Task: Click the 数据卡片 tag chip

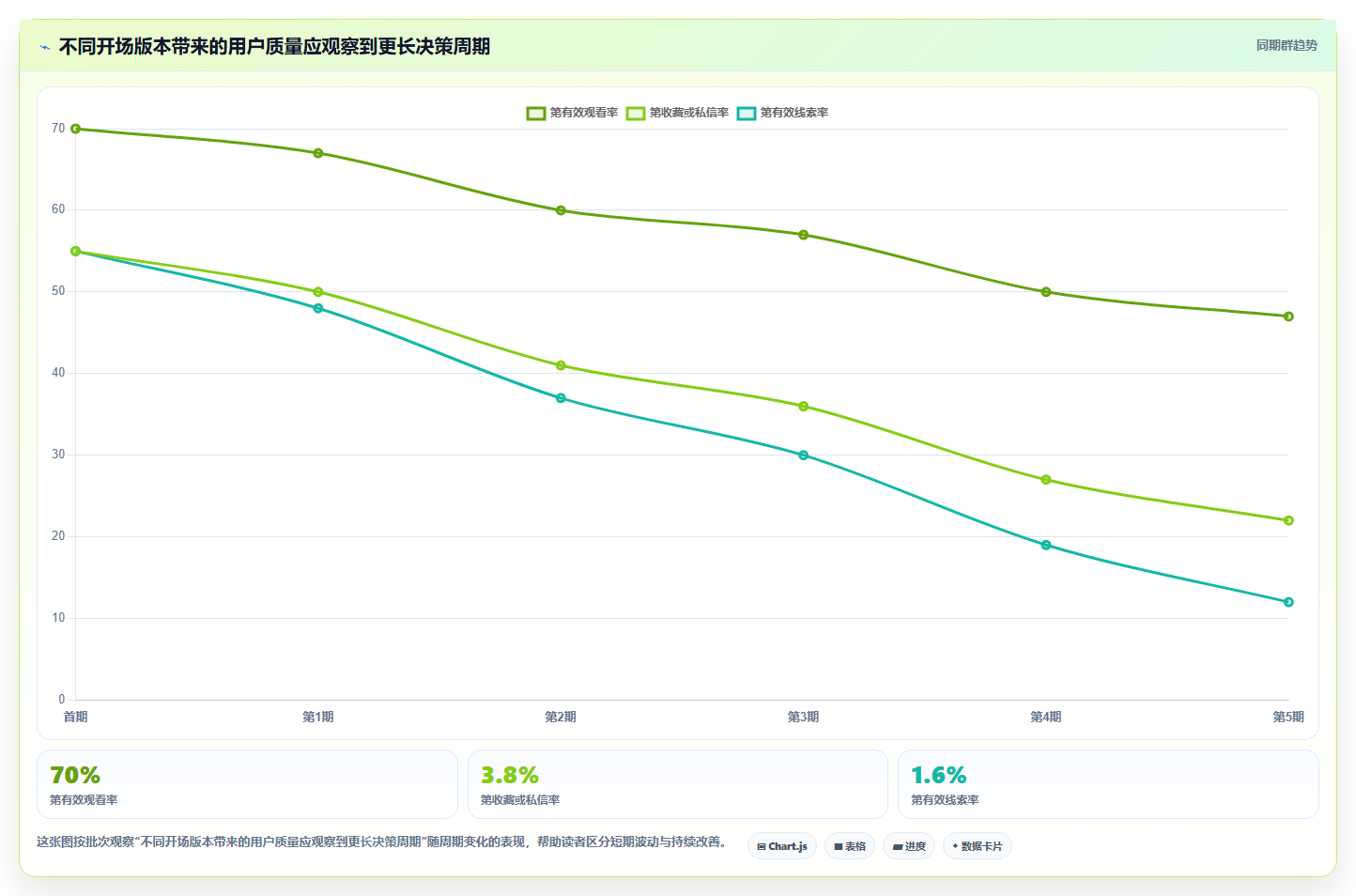Action: pos(978,846)
